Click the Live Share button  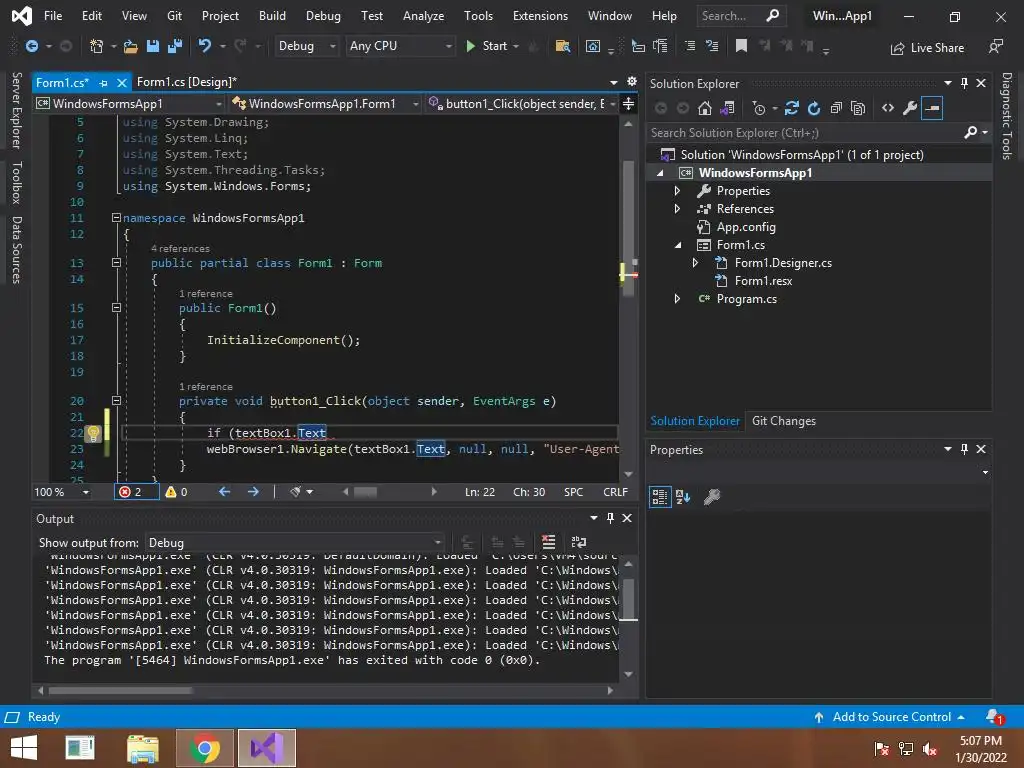(x=927, y=48)
